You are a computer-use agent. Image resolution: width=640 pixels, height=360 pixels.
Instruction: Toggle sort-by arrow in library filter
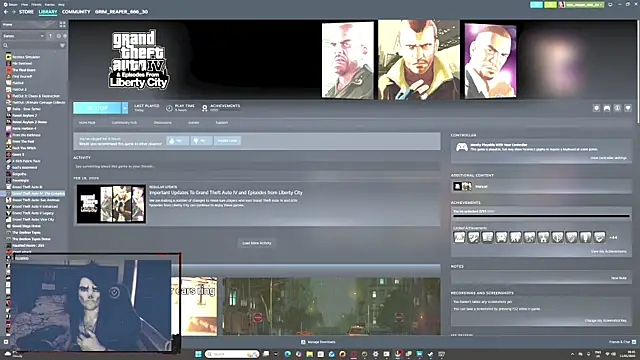pos(51,36)
